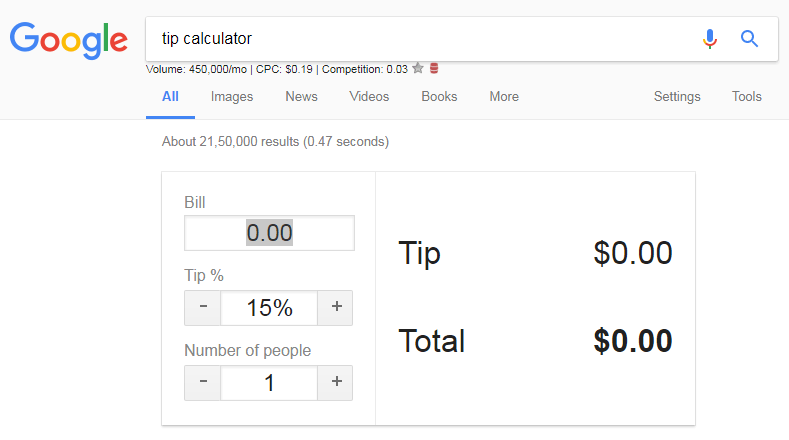Switch to the News tab
Image resolution: width=789 pixels, height=440 pixels.
click(x=301, y=97)
